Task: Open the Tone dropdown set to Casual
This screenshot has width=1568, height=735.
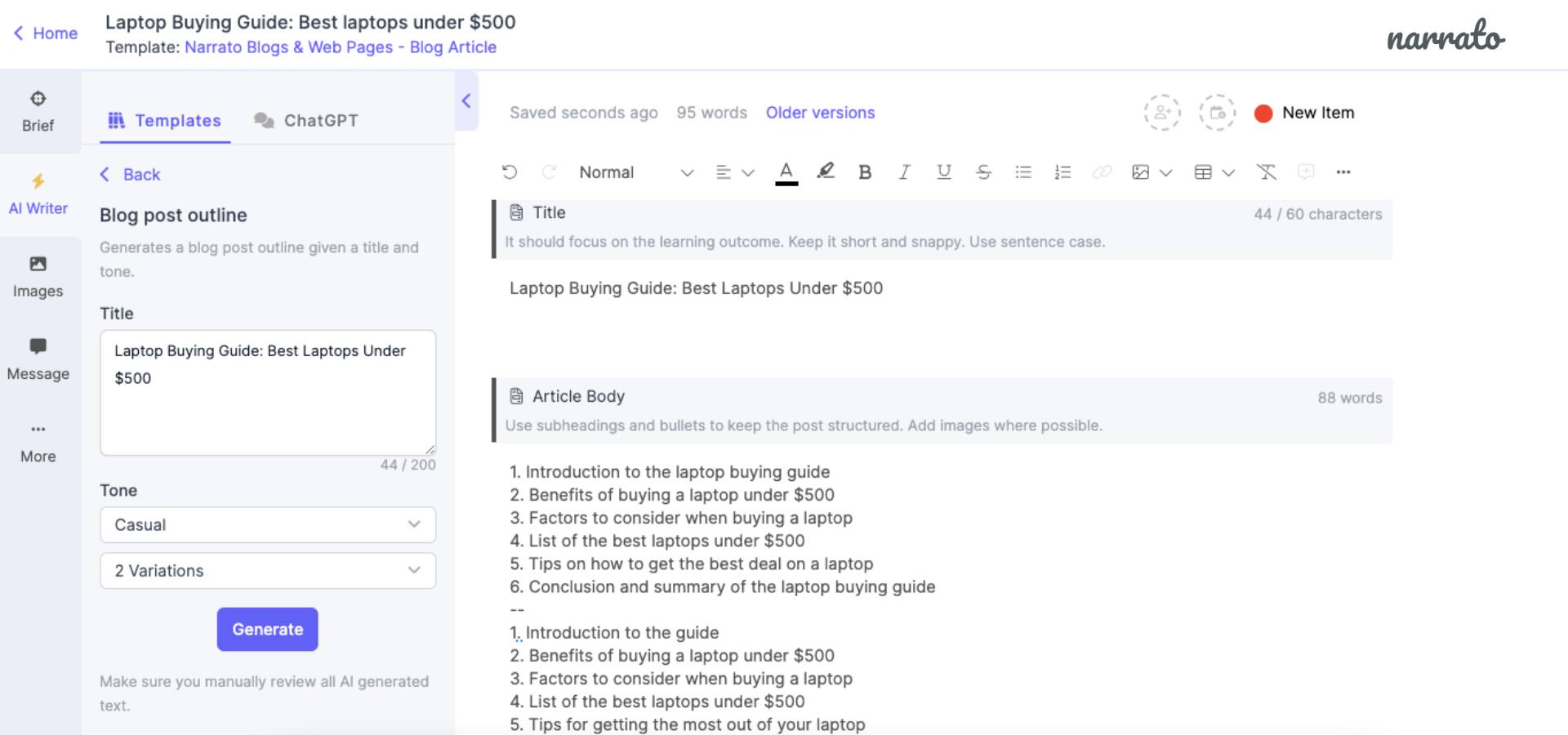Action: pos(268,525)
